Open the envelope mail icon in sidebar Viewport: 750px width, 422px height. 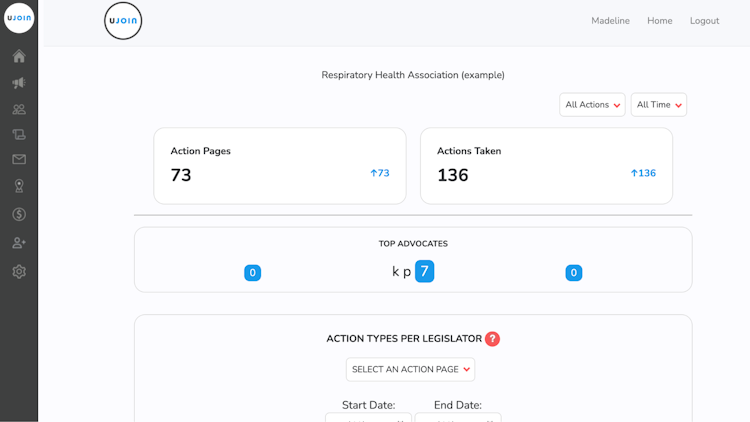19,159
